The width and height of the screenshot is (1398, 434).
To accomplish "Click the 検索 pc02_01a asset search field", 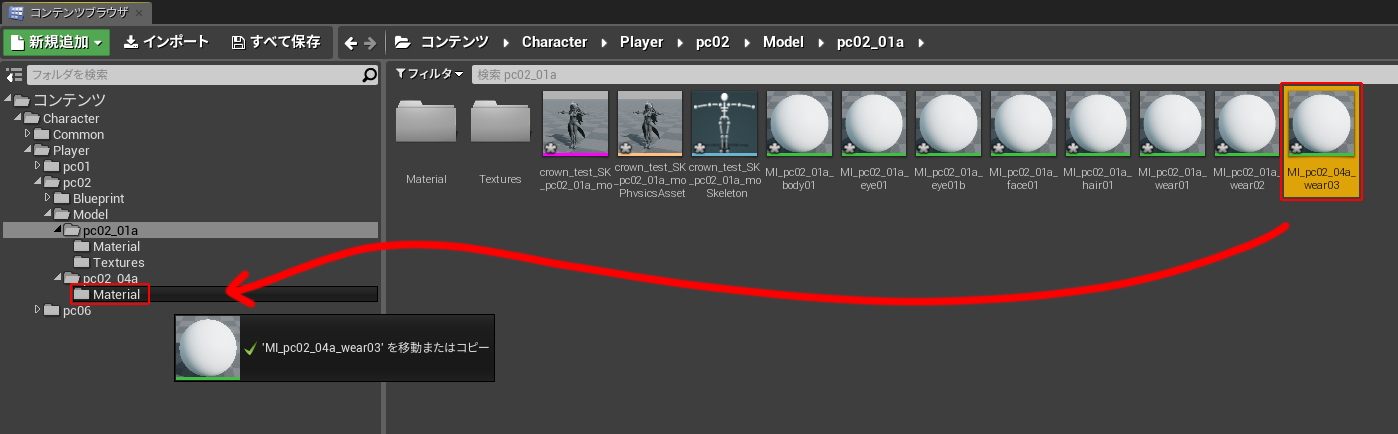I will coord(932,75).
